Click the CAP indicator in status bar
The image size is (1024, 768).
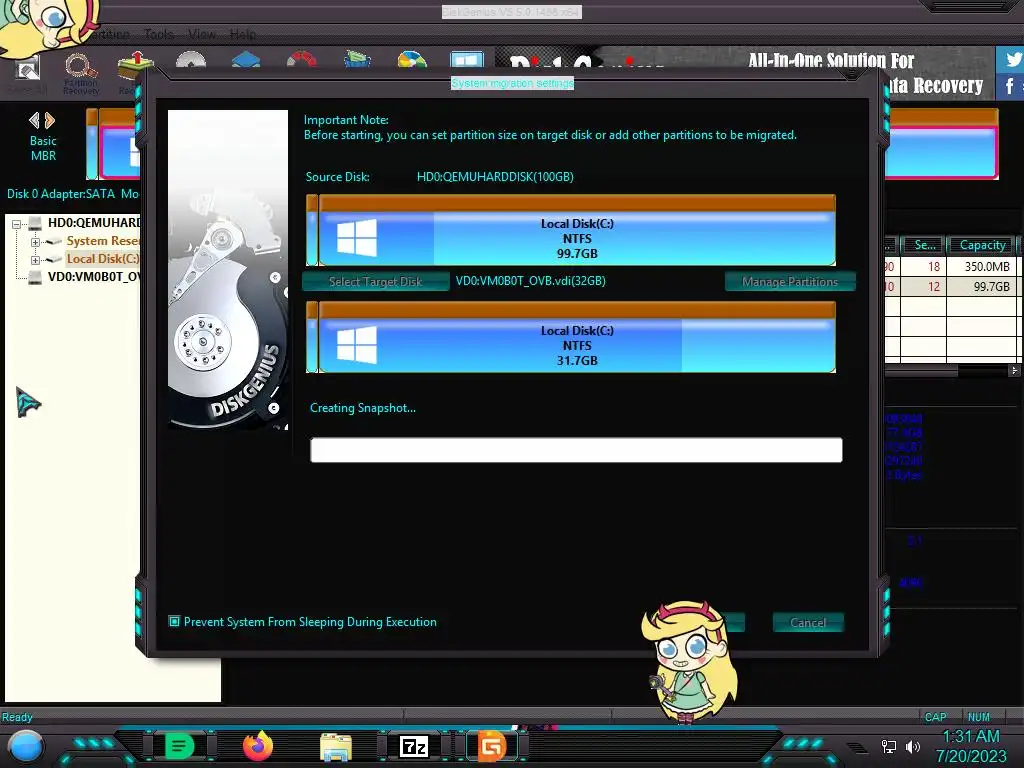(935, 717)
